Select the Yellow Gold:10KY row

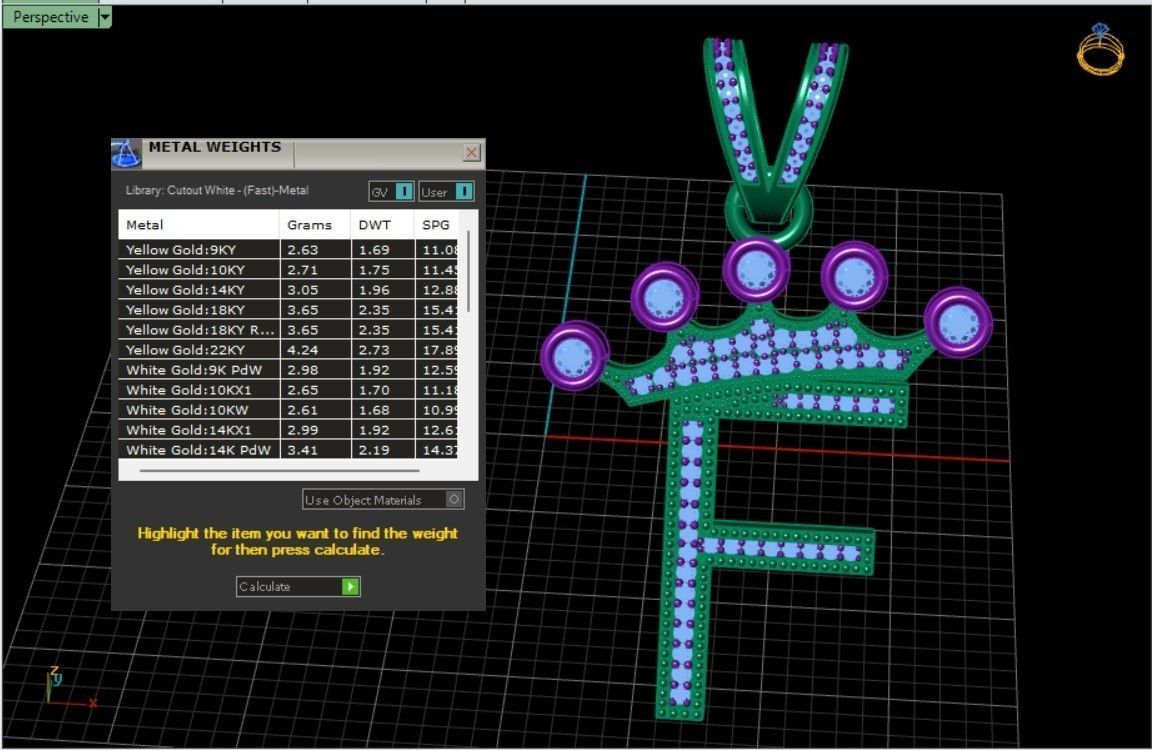[288, 270]
